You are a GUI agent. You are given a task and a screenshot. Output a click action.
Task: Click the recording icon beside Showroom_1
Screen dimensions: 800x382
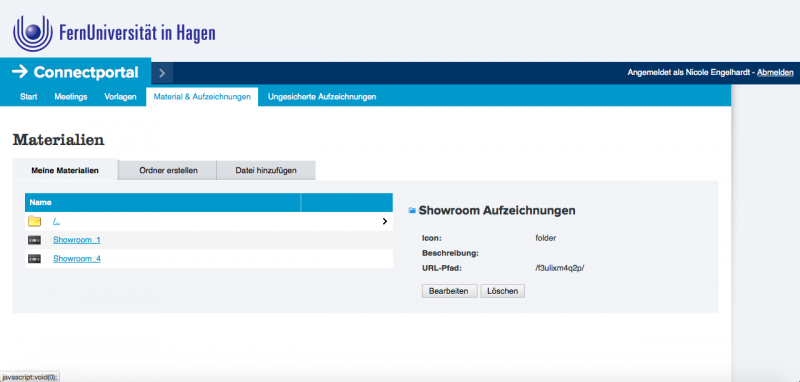[x=34, y=240]
